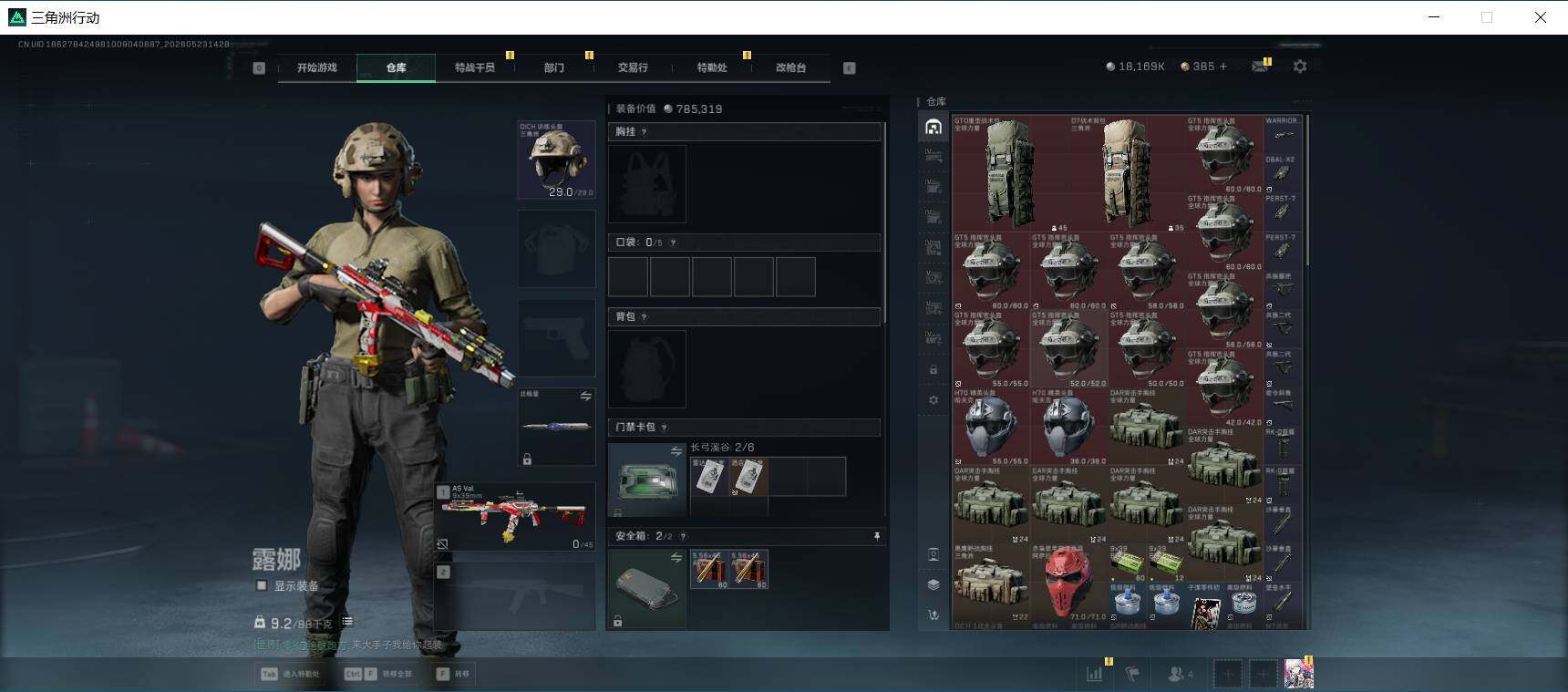The width and height of the screenshot is (1568, 692).
Task: Select the GT5 helmet with 50.0/50.0 durability
Action: pos(1147,349)
